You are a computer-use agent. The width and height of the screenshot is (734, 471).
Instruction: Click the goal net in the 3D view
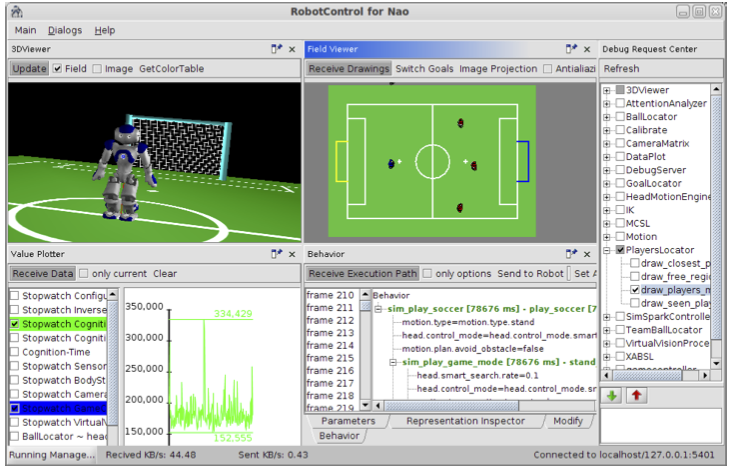point(180,146)
